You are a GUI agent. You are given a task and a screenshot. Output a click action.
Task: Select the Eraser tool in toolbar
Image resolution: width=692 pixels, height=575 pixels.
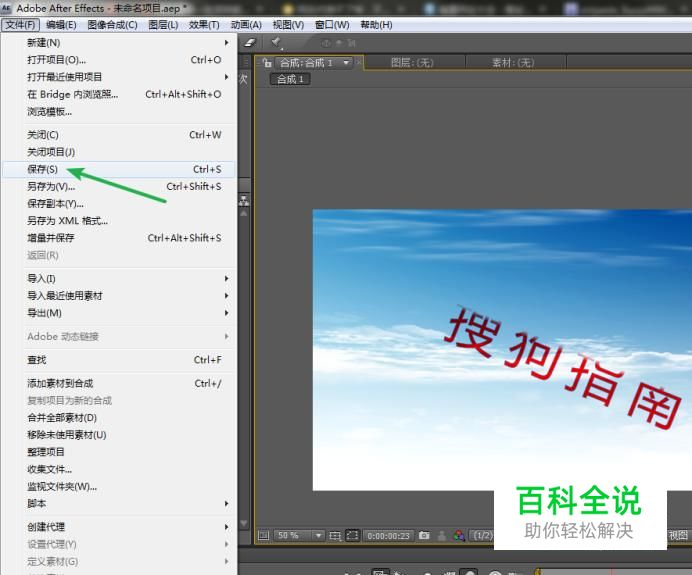click(250, 42)
